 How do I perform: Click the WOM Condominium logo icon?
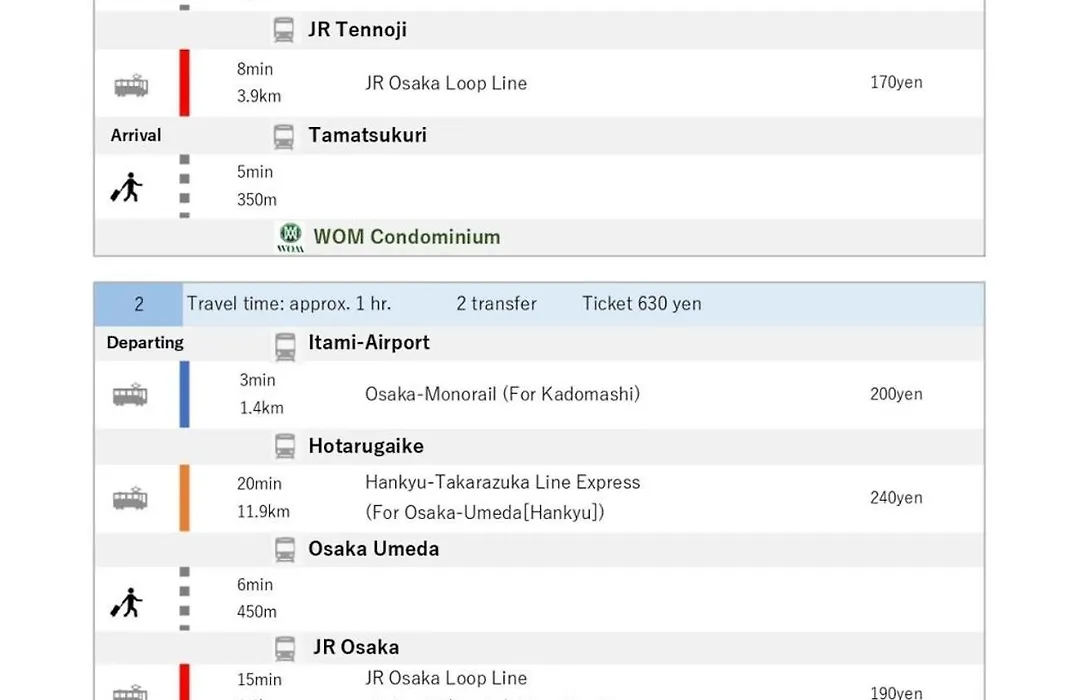(290, 237)
